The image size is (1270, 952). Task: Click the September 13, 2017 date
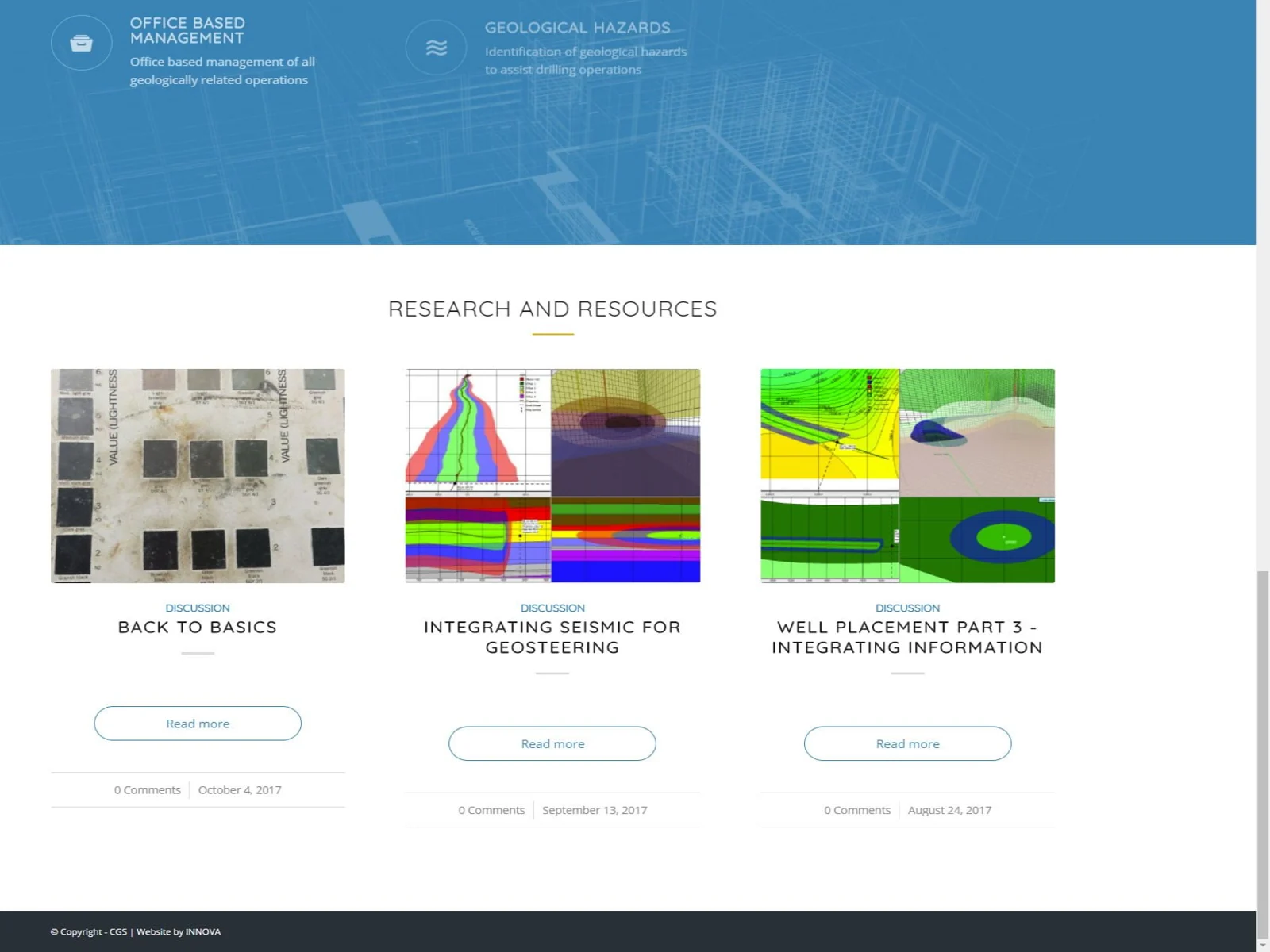point(595,810)
